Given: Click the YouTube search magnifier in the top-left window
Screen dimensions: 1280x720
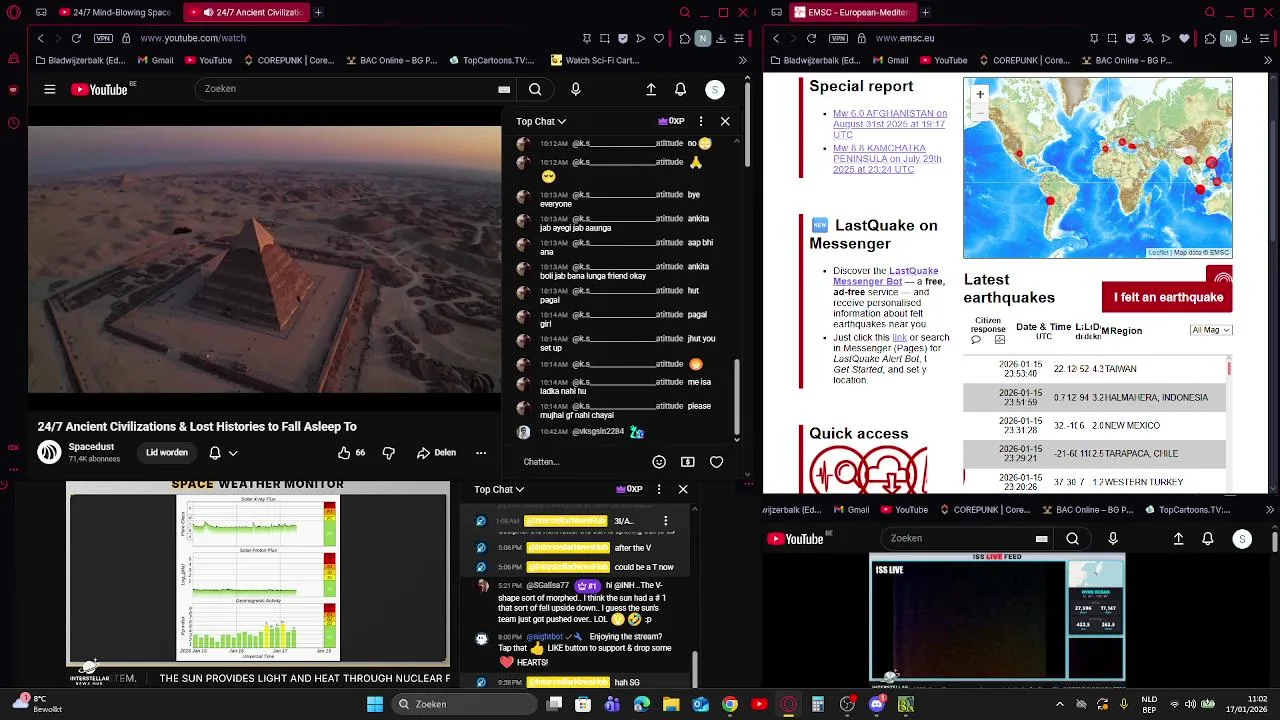Looking at the screenshot, I should tap(535, 89).
